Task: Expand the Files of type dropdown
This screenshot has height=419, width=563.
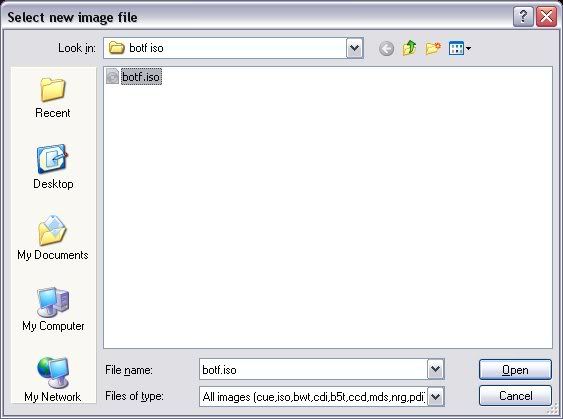Action: [436, 396]
